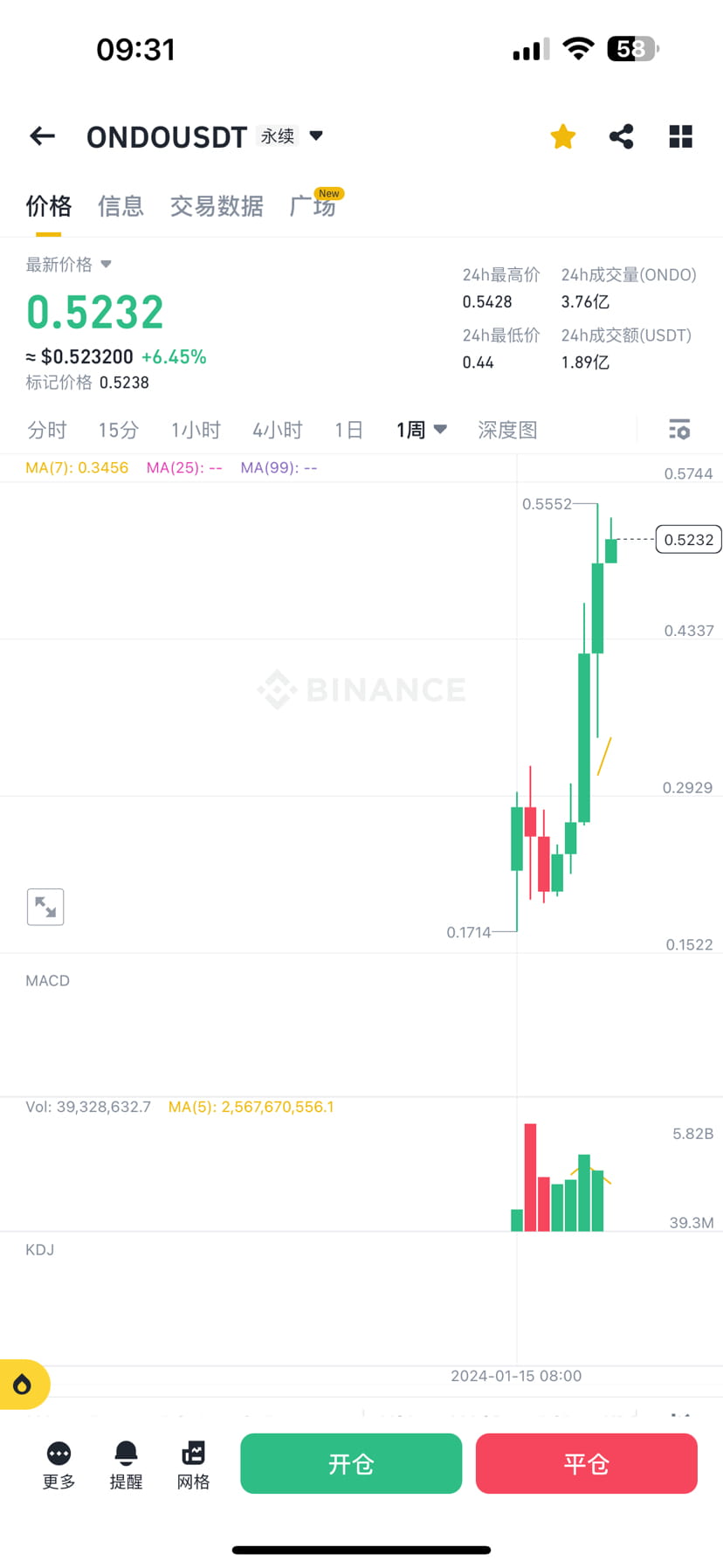Tap the favorite star for ONDOUSDT

pos(562,136)
